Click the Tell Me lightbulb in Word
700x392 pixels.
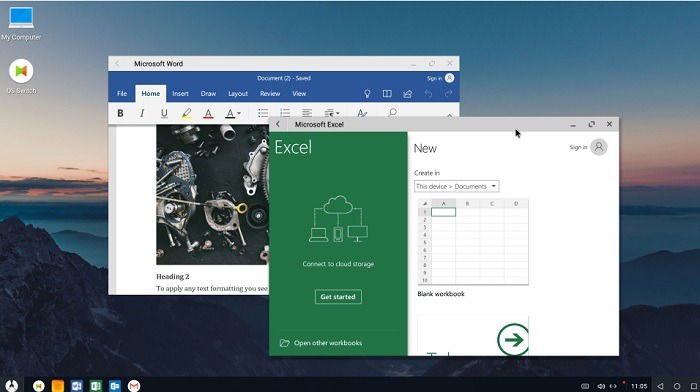(x=367, y=94)
